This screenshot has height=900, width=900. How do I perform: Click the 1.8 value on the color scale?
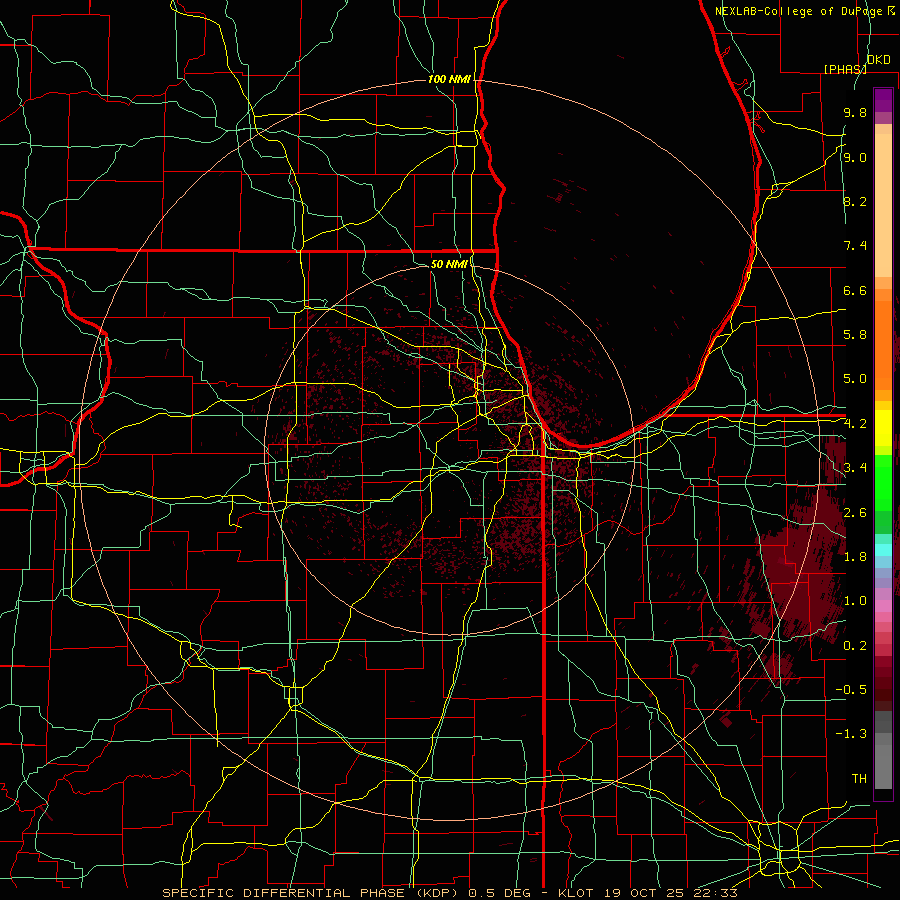(x=855, y=557)
